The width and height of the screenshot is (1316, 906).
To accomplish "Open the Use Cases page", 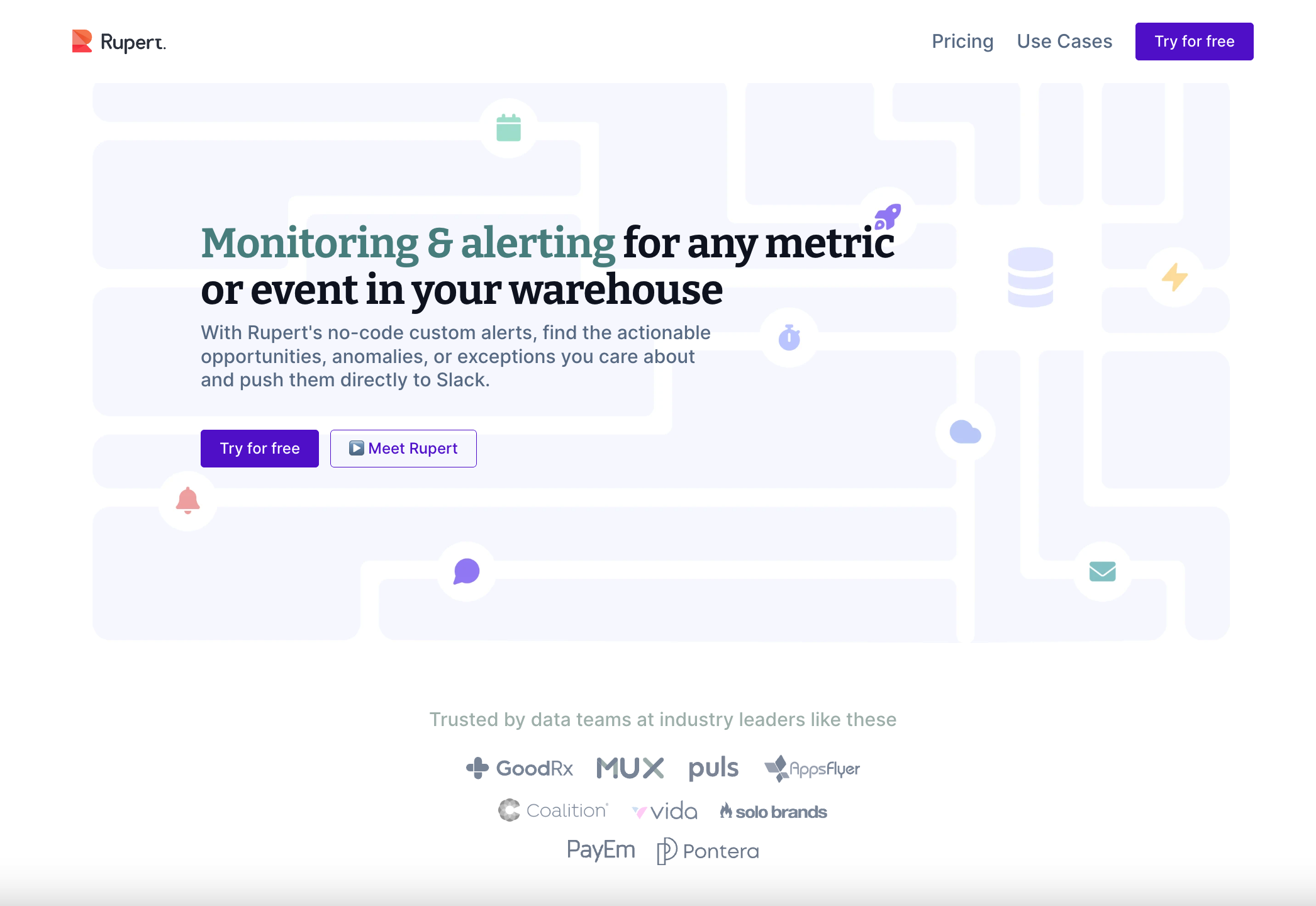I will point(1064,41).
